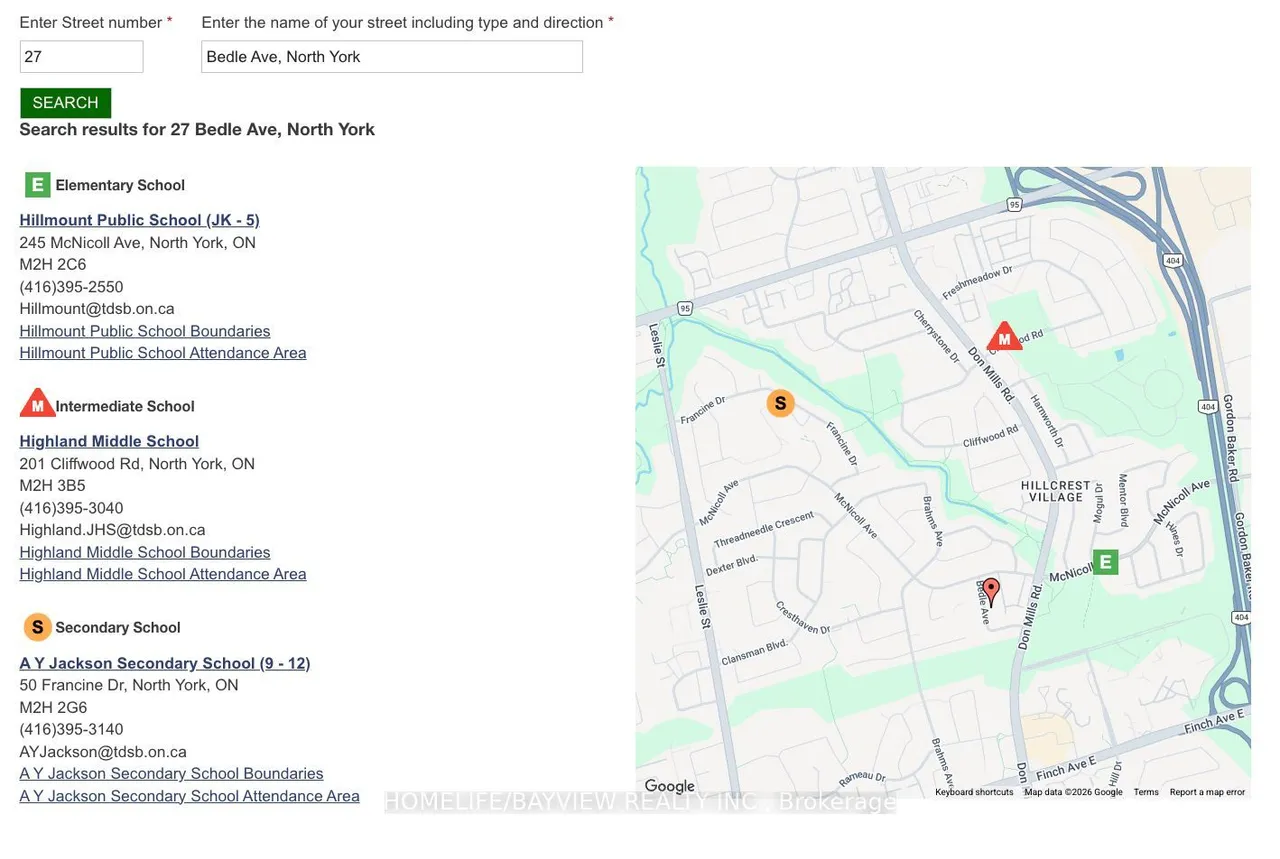Click the Hainworth Dr street label on map

pyautogui.click(x=1047, y=421)
